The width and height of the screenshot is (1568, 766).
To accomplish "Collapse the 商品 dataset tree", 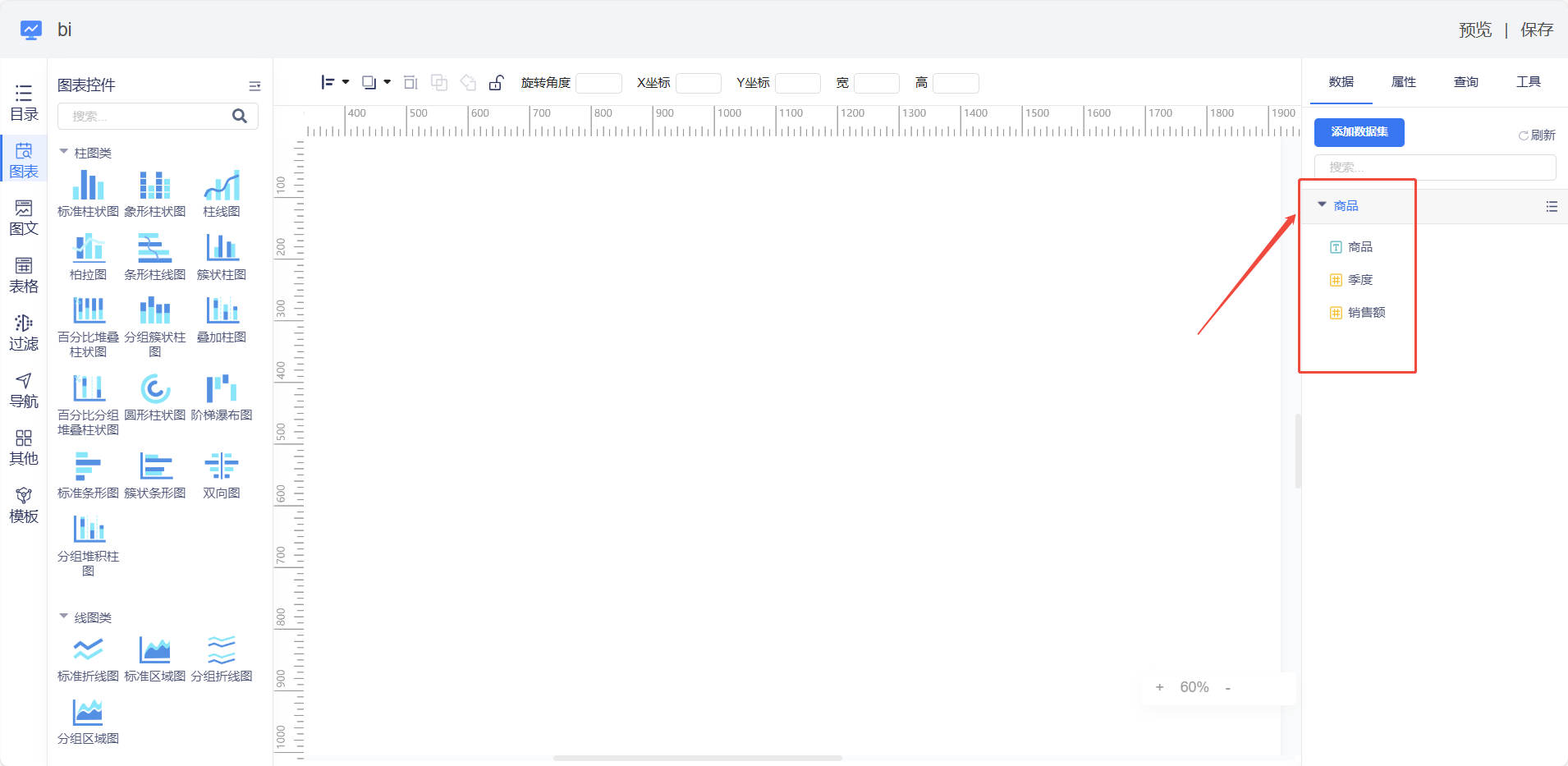I will click(1322, 205).
